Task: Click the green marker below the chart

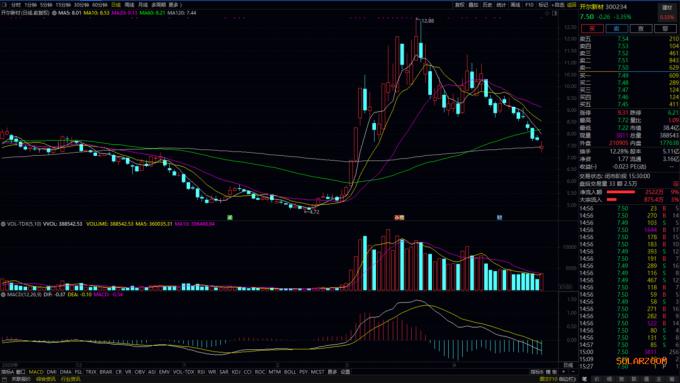Action: pyautogui.click(x=230, y=217)
